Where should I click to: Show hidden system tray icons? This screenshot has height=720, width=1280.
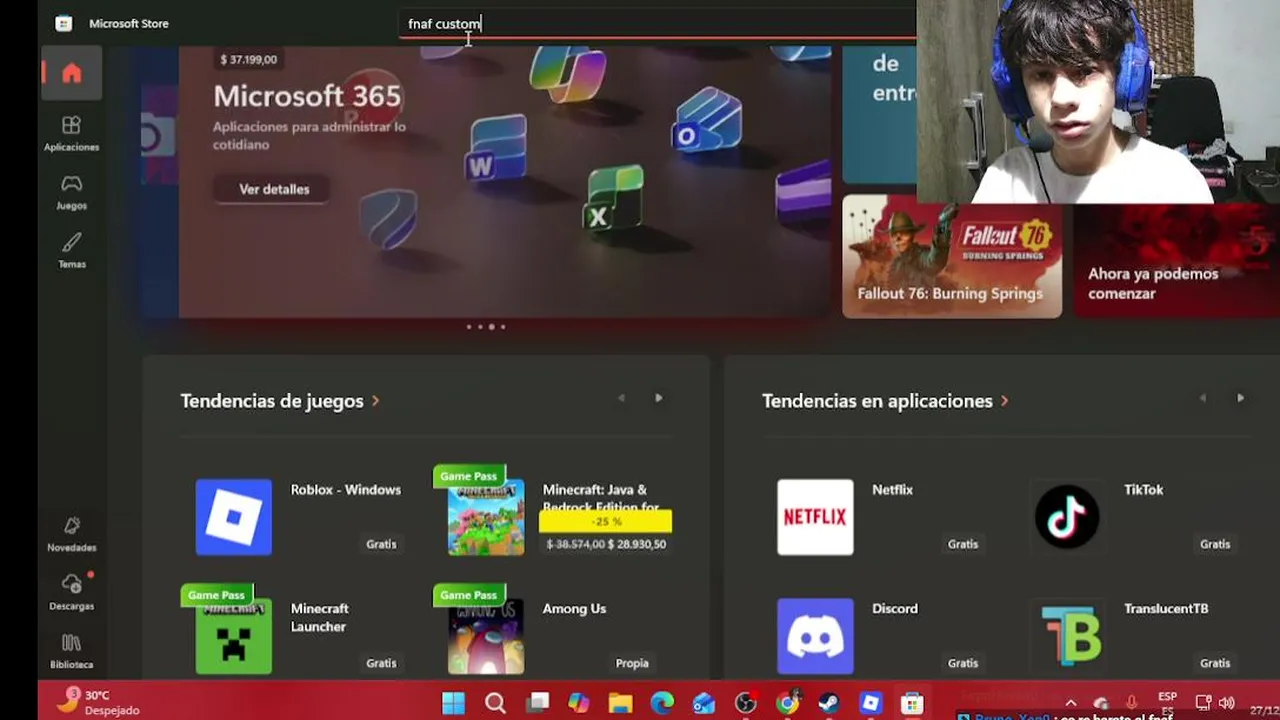(x=1070, y=703)
